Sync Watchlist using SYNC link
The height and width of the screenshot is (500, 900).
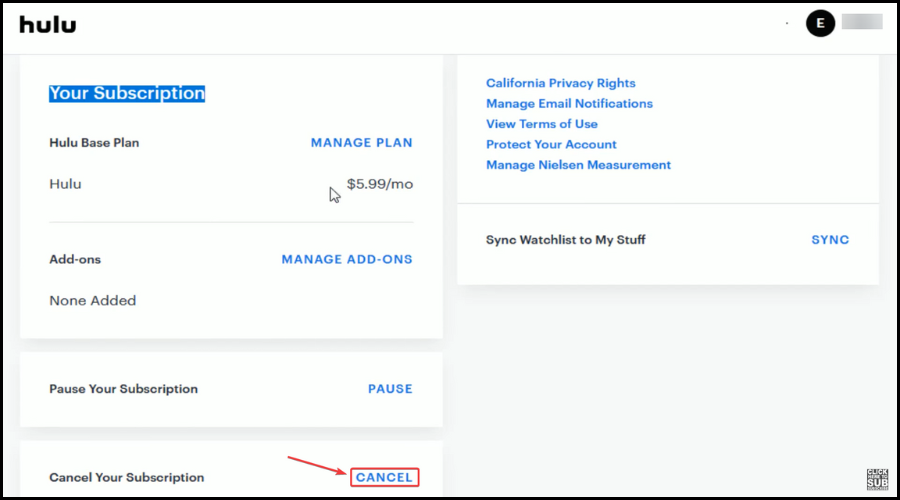(x=830, y=240)
